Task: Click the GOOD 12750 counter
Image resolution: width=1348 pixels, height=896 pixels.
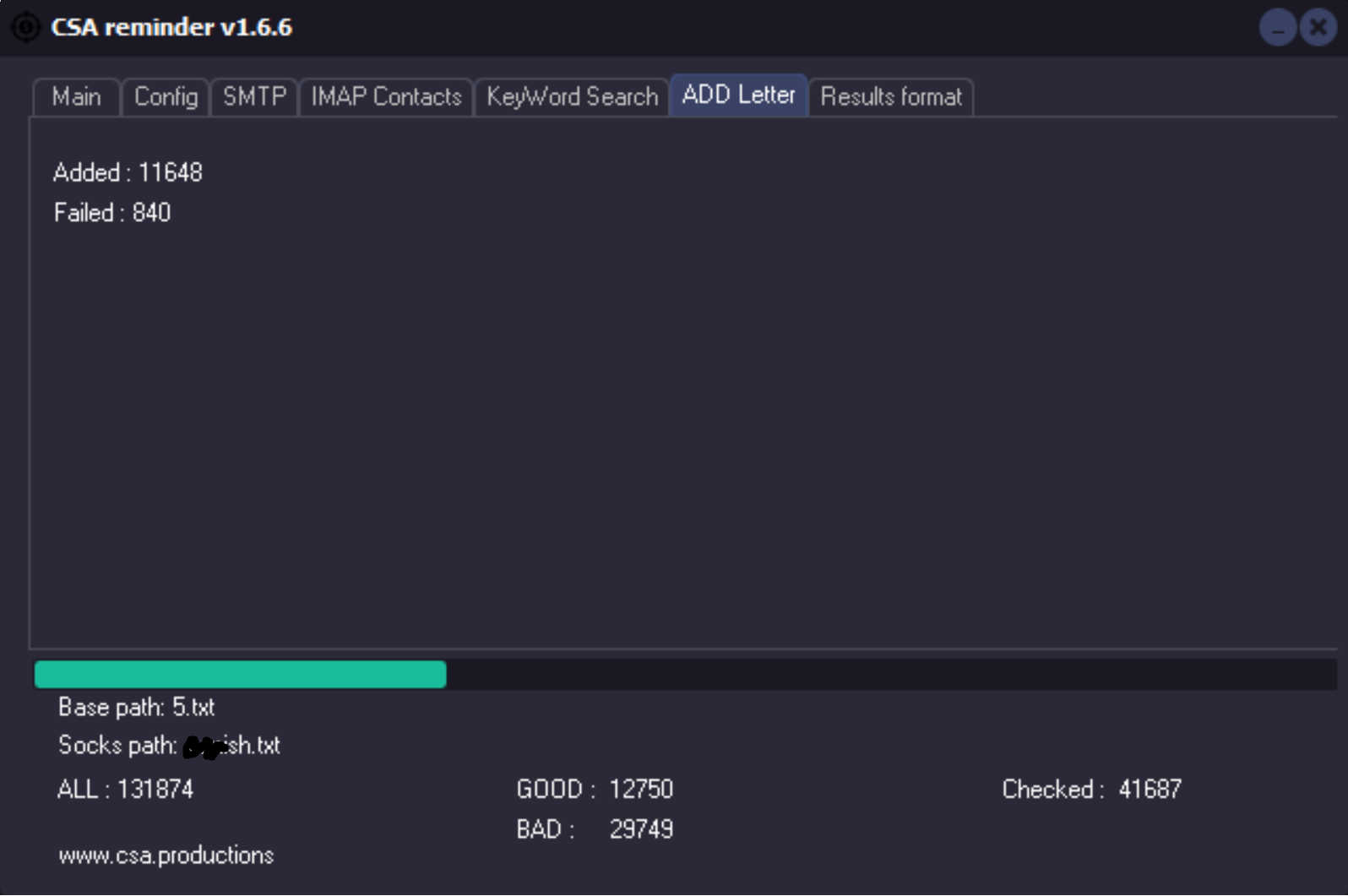Action: (595, 790)
